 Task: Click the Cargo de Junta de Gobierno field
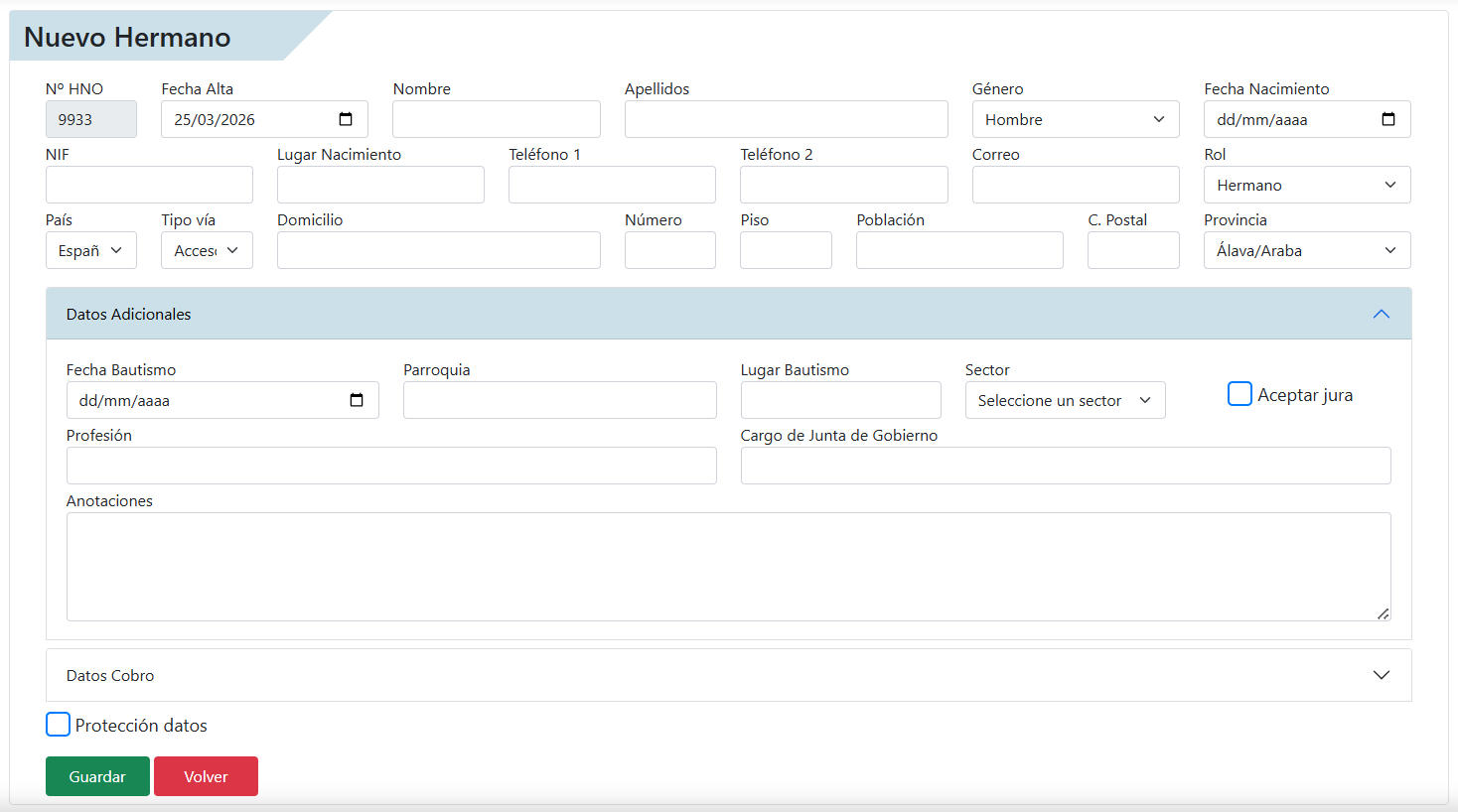tap(1065, 466)
